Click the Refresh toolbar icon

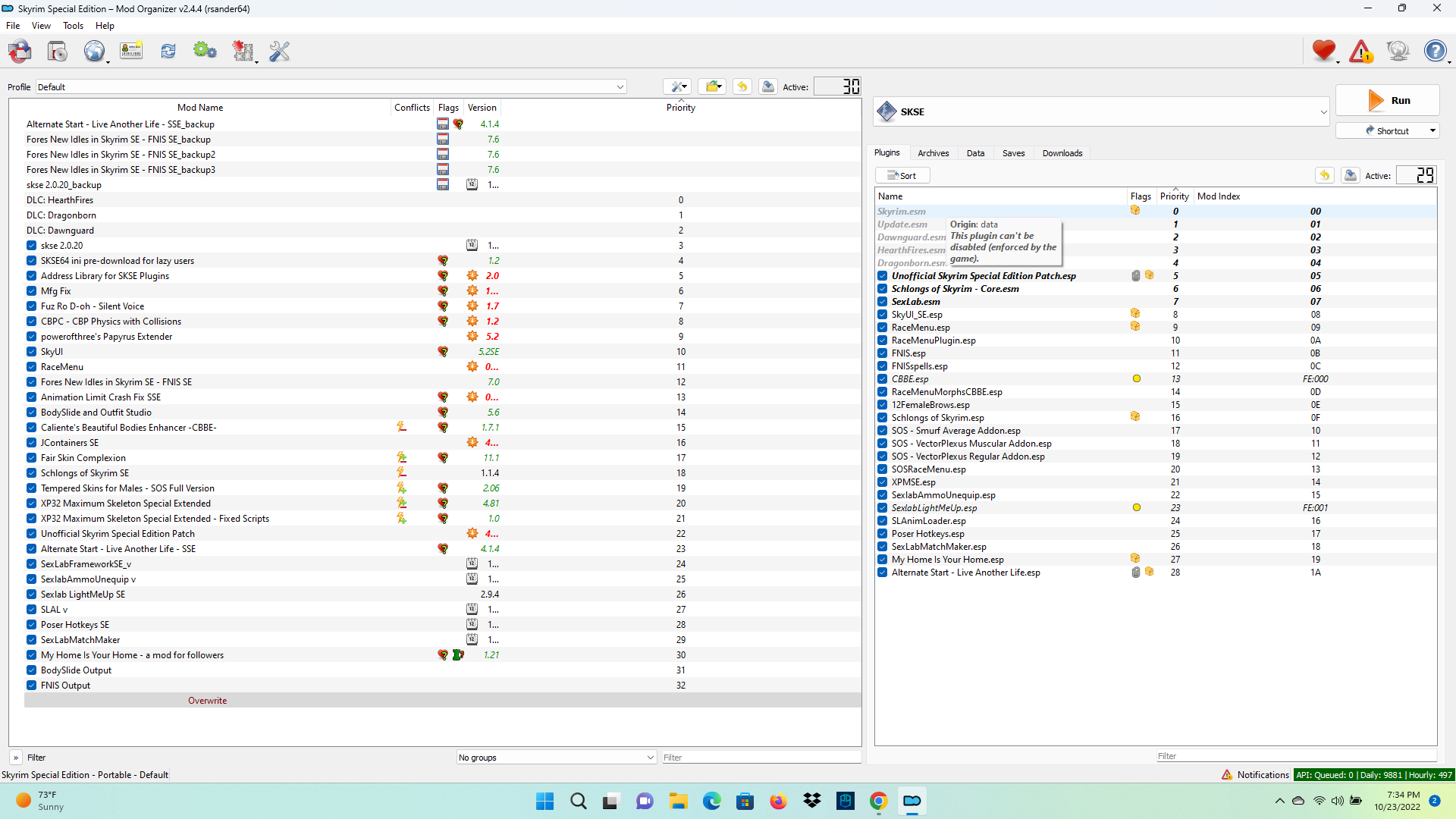tap(168, 52)
